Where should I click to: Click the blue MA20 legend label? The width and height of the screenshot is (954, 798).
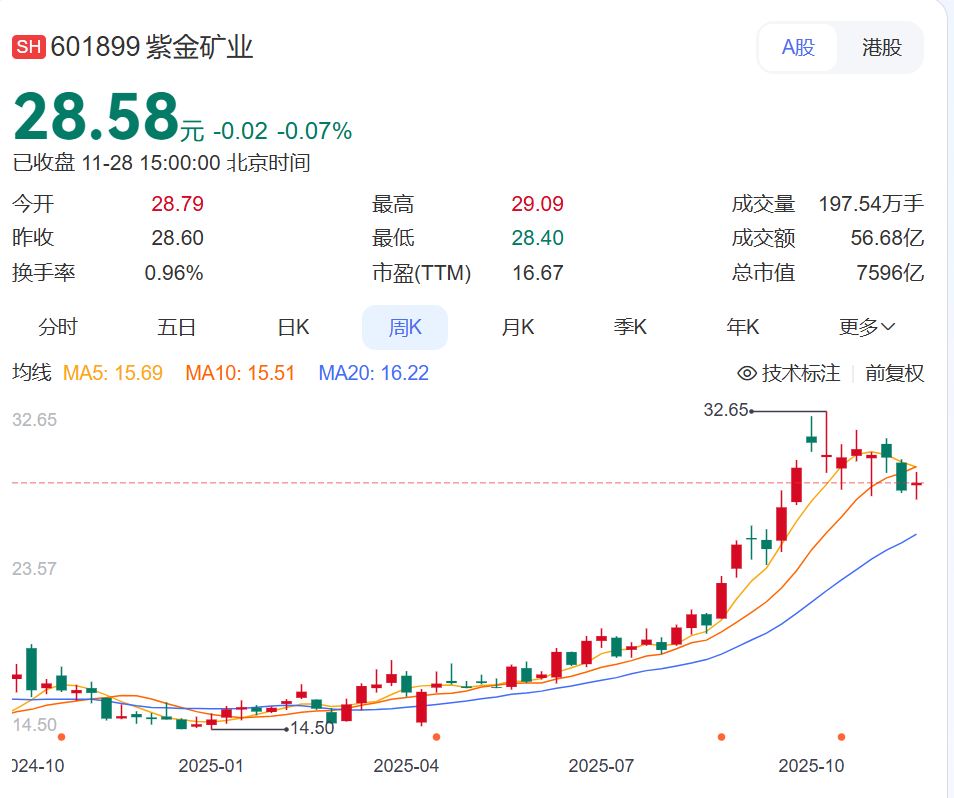click(x=373, y=374)
